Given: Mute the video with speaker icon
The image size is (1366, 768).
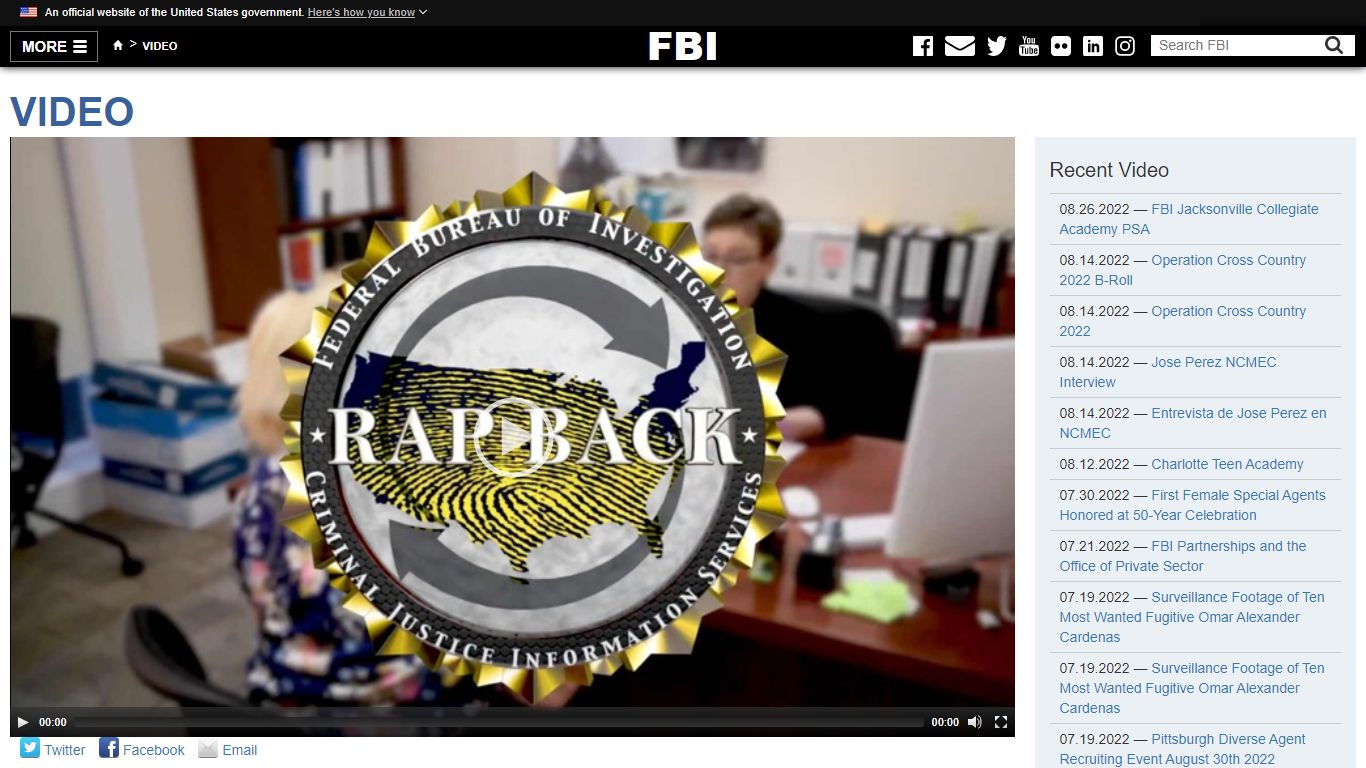Looking at the screenshot, I should click(975, 722).
